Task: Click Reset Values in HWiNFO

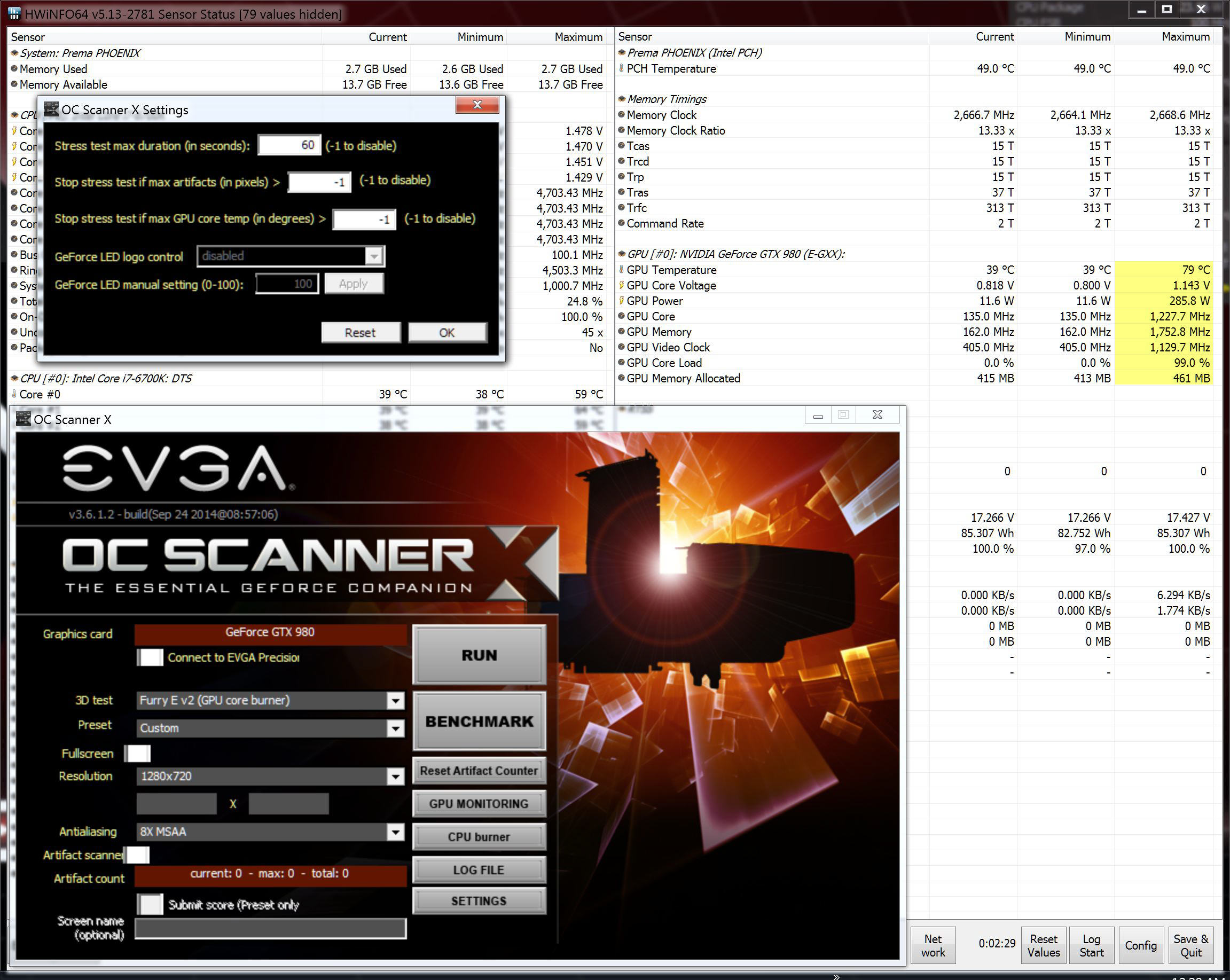Action: 1044,945
